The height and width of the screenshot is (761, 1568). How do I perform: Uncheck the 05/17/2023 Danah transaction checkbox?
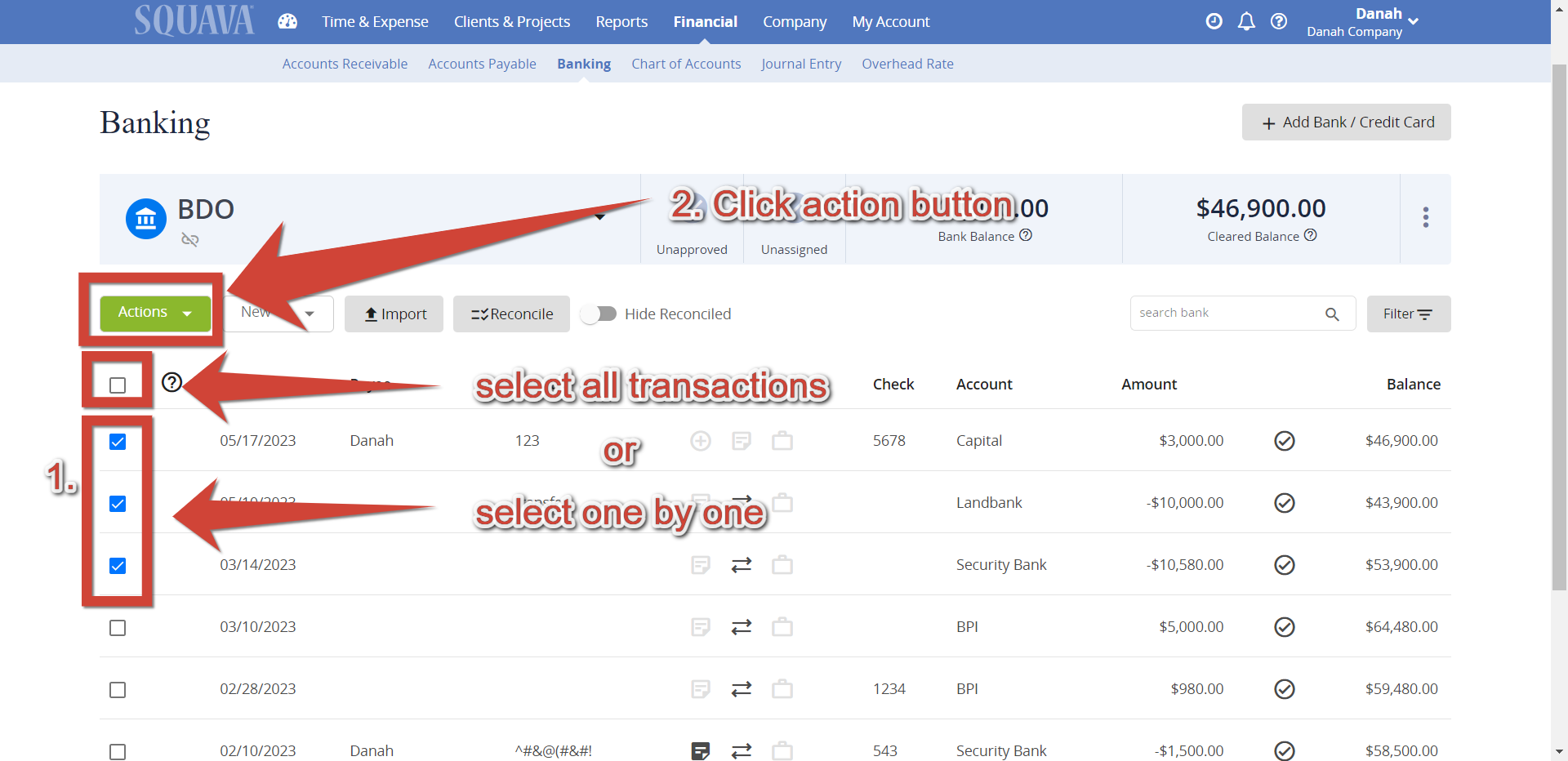(118, 441)
